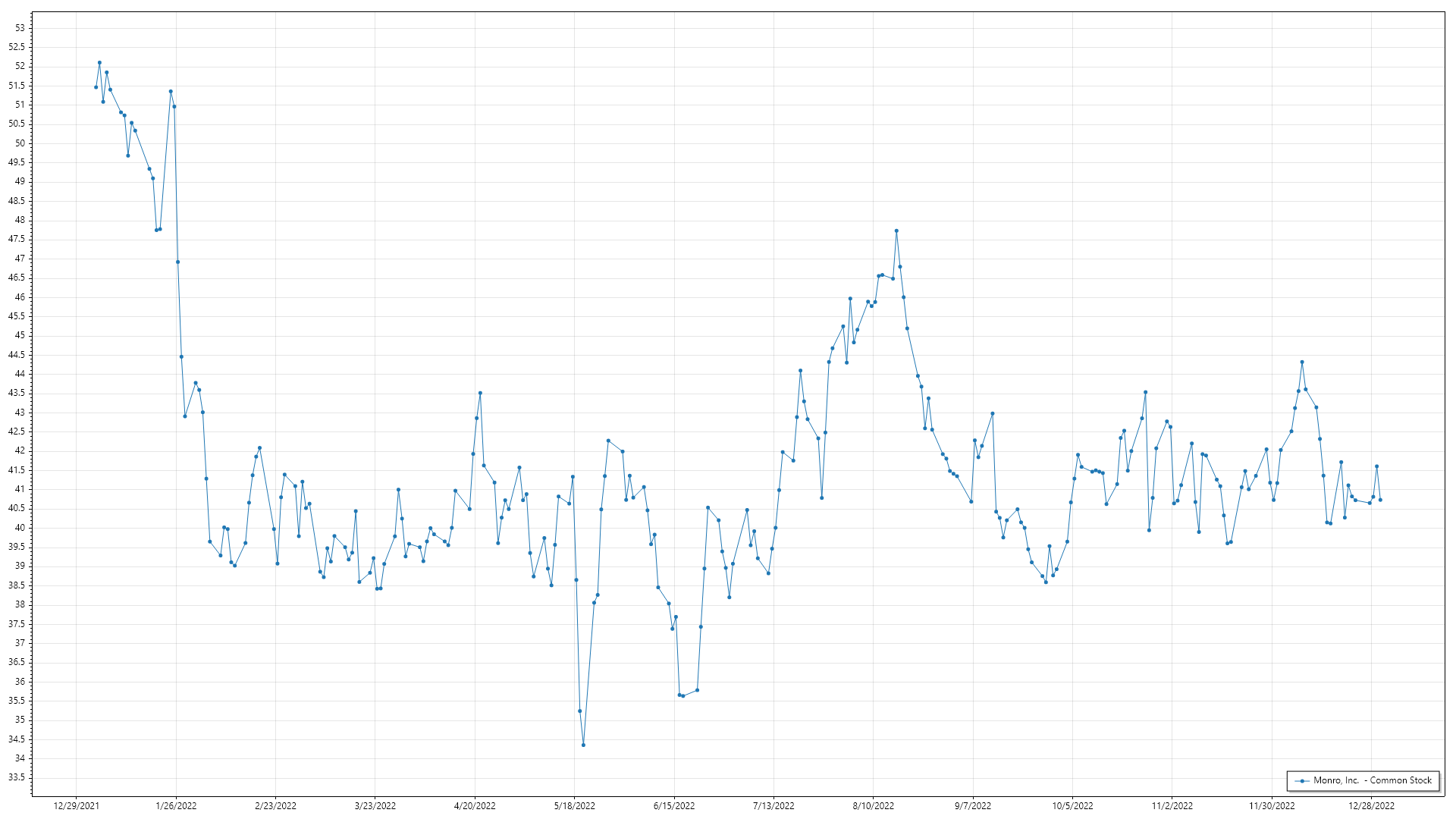
Task: Click the highest data point near 52
Action: [x=99, y=63]
